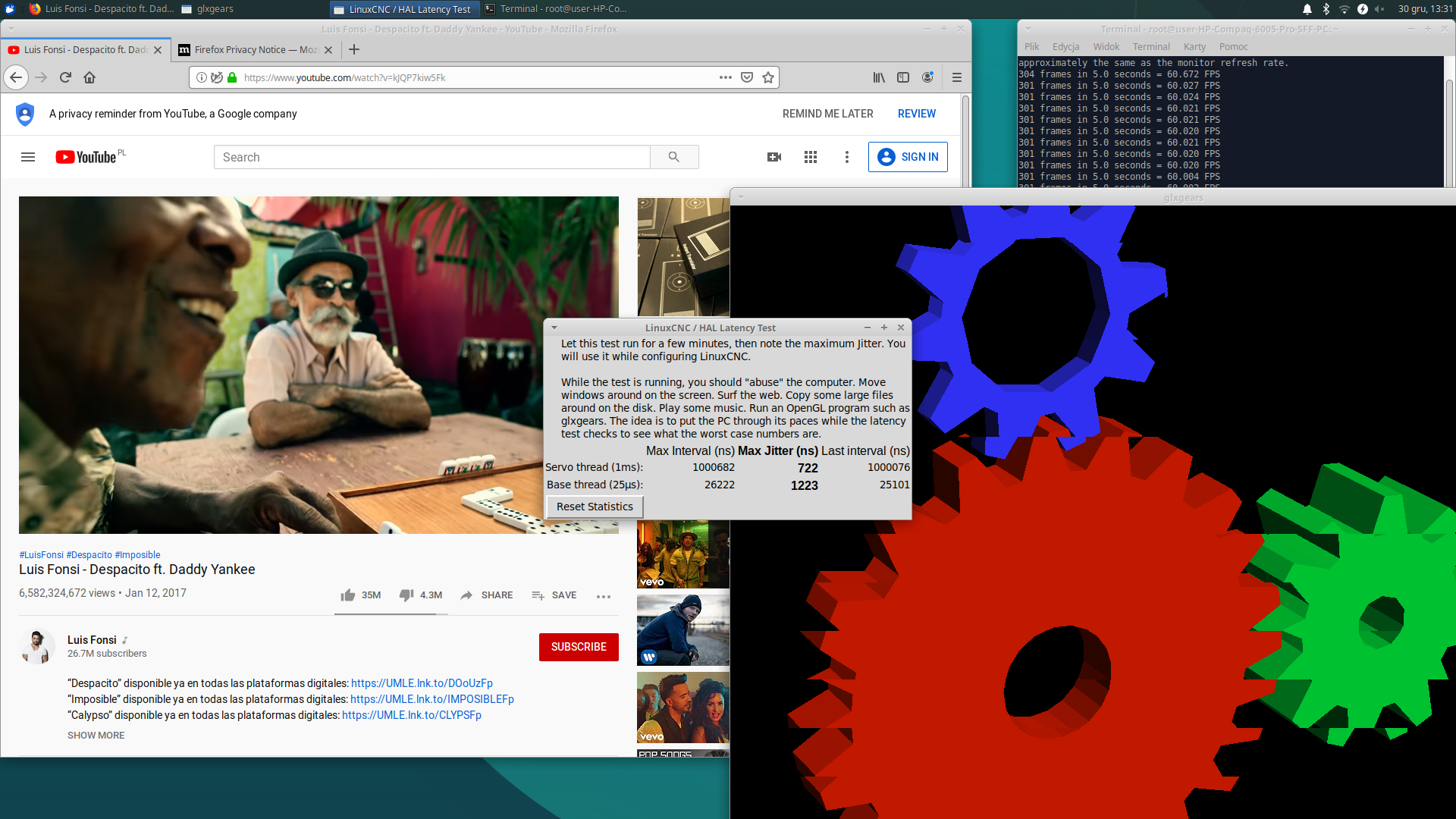Open notifications bell in system panel
Viewport: 1456px width, 819px height.
point(1307,9)
